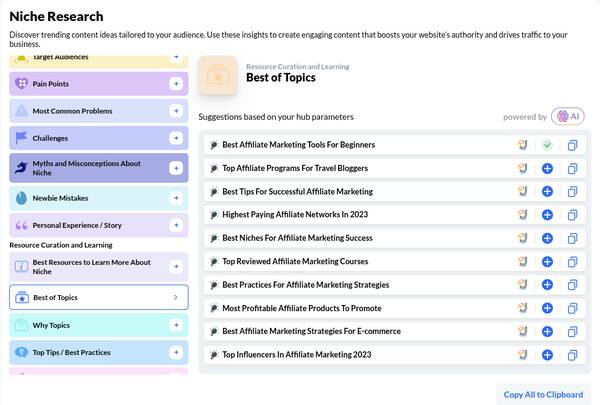This screenshot has width=600, height=405.
Task: Click the AI badge next to powered by
Action: point(568,117)
